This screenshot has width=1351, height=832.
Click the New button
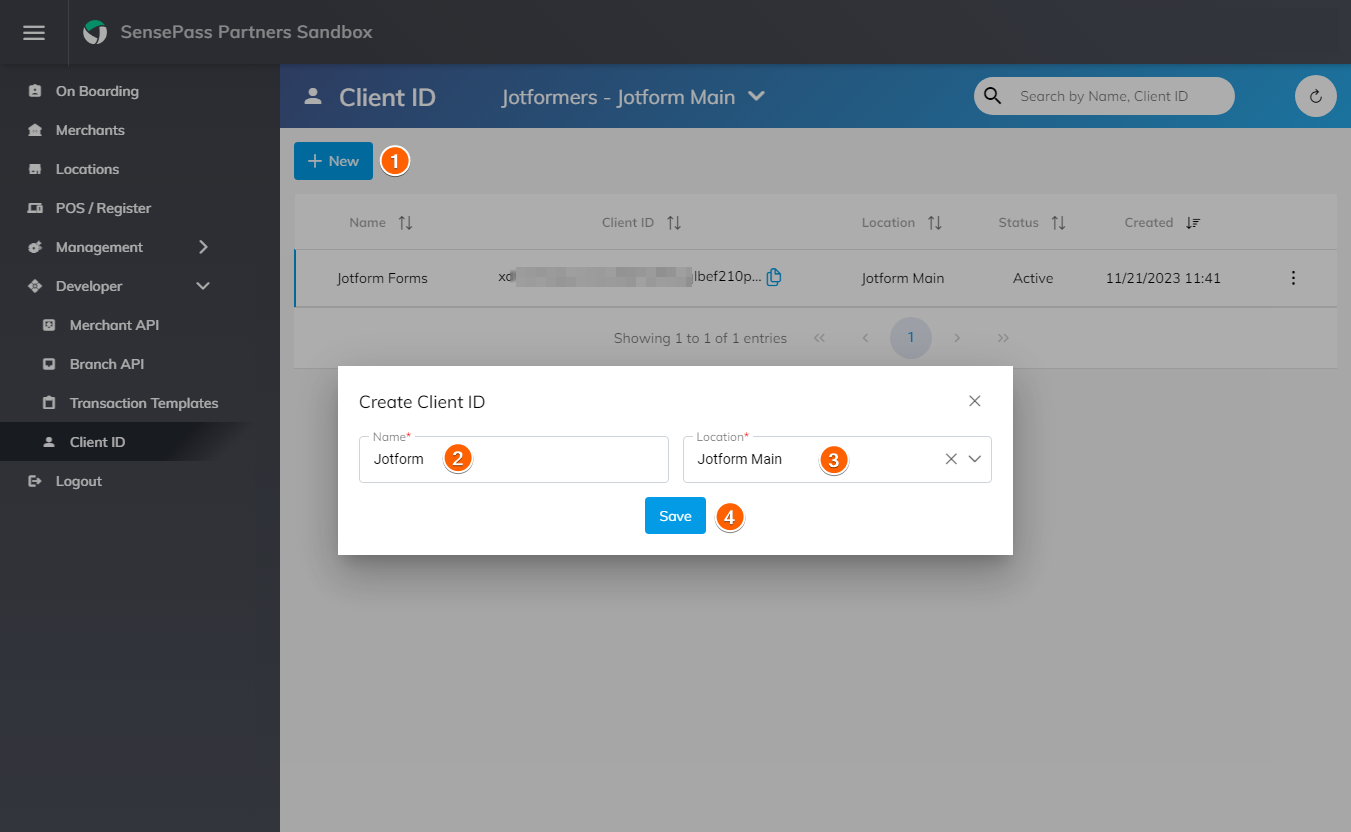tap(333, 161)
